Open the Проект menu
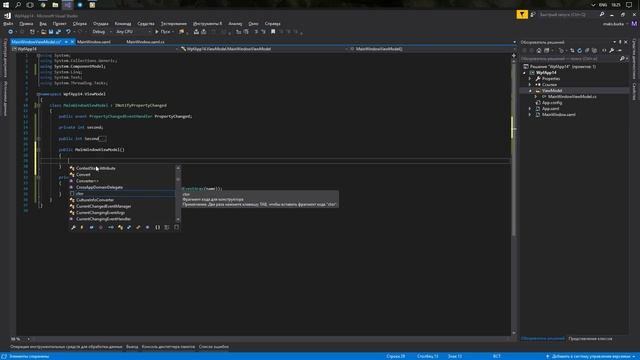The width and height of the screenshot is (640, 360). (x=59, y=24)
